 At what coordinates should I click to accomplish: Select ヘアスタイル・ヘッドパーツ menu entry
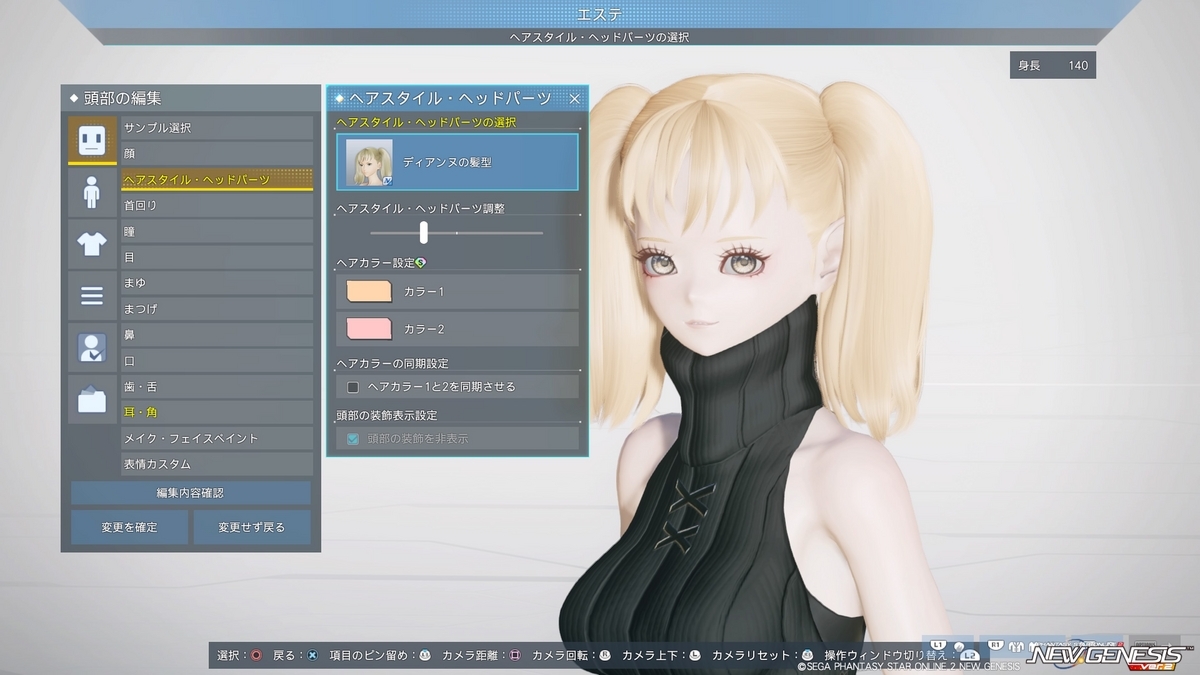click(x=217, y=180)
